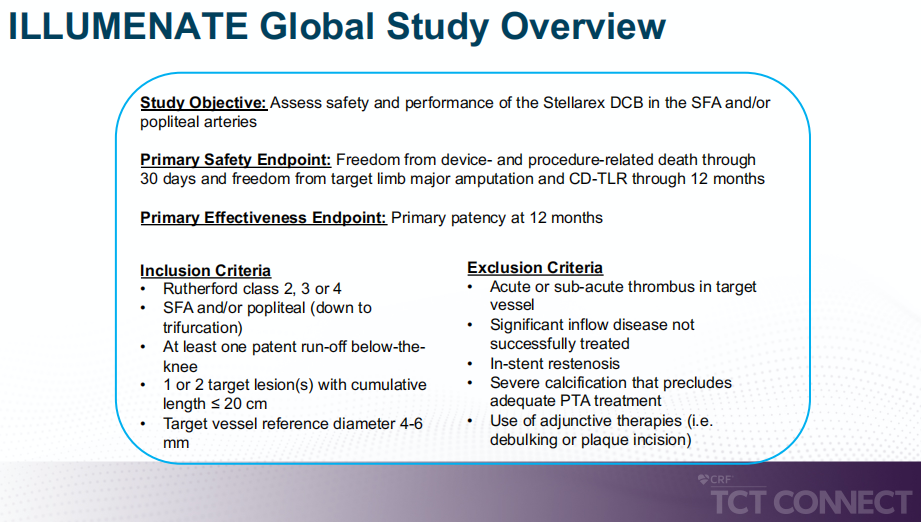
Task: Select the "Exclusion Criteria" heading
Action: point(535,268)
